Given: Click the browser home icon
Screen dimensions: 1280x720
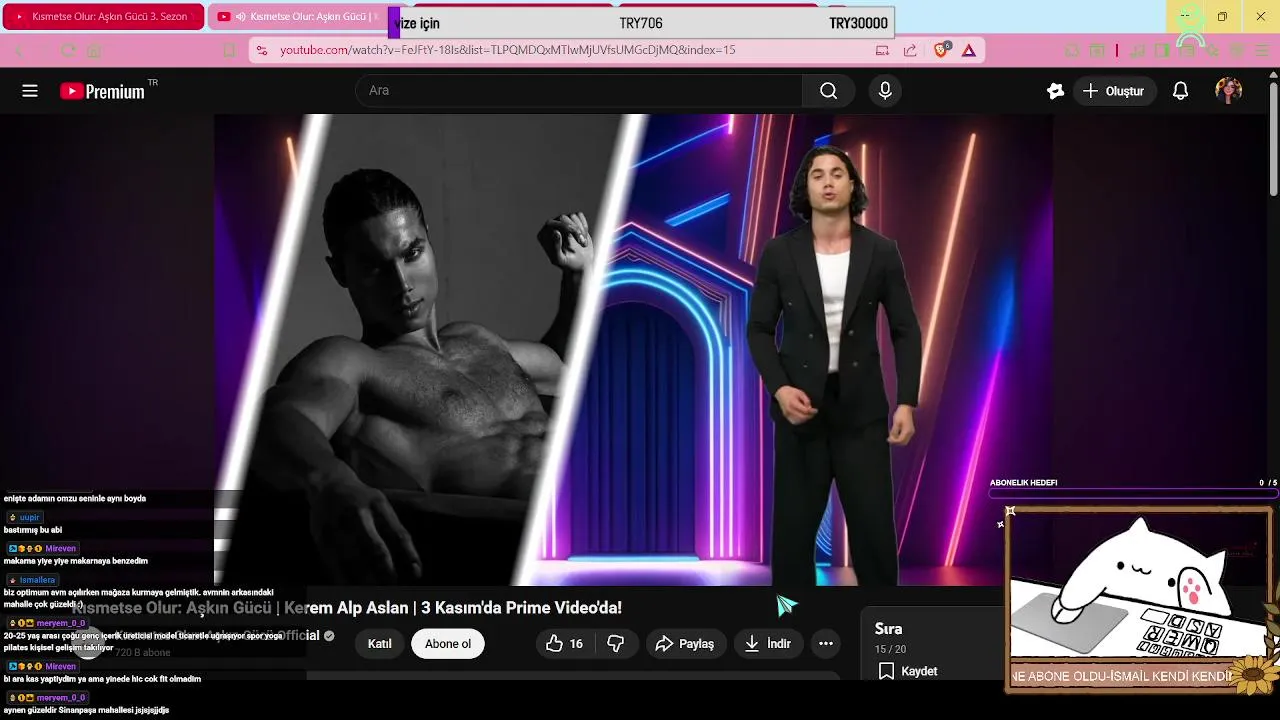Looking at the screenshot, I should click(x=94, y=50).
